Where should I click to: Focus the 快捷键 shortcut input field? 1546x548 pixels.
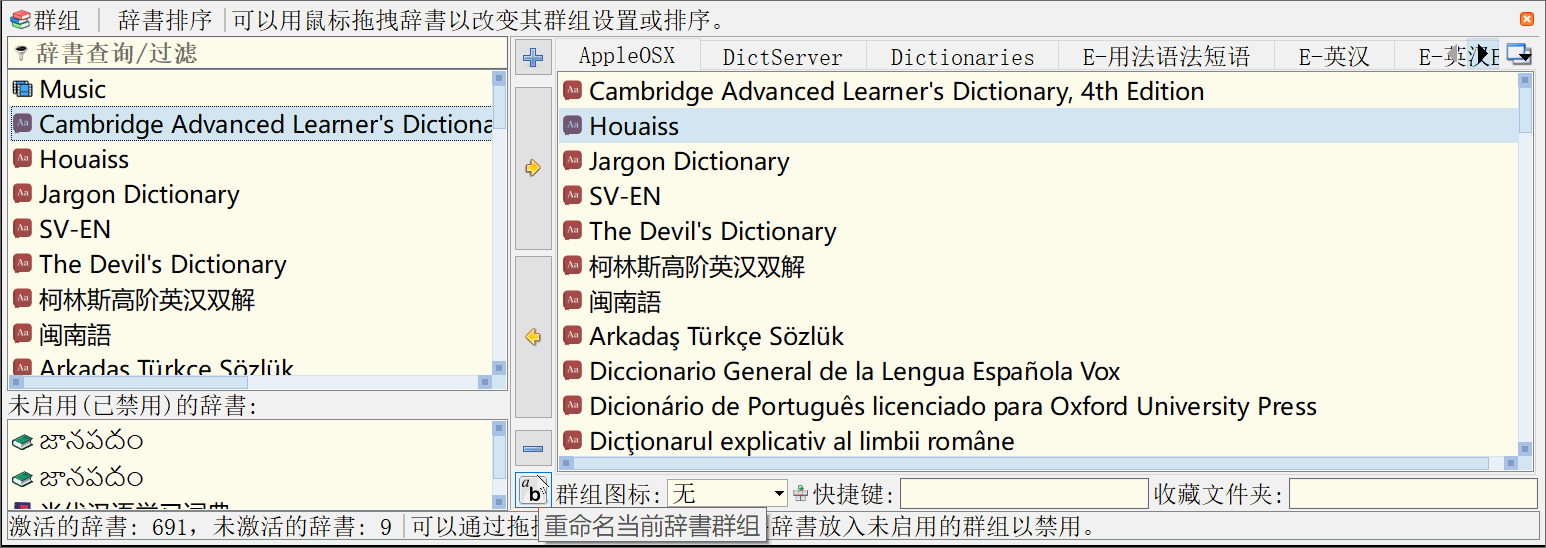click(1024, 494)
